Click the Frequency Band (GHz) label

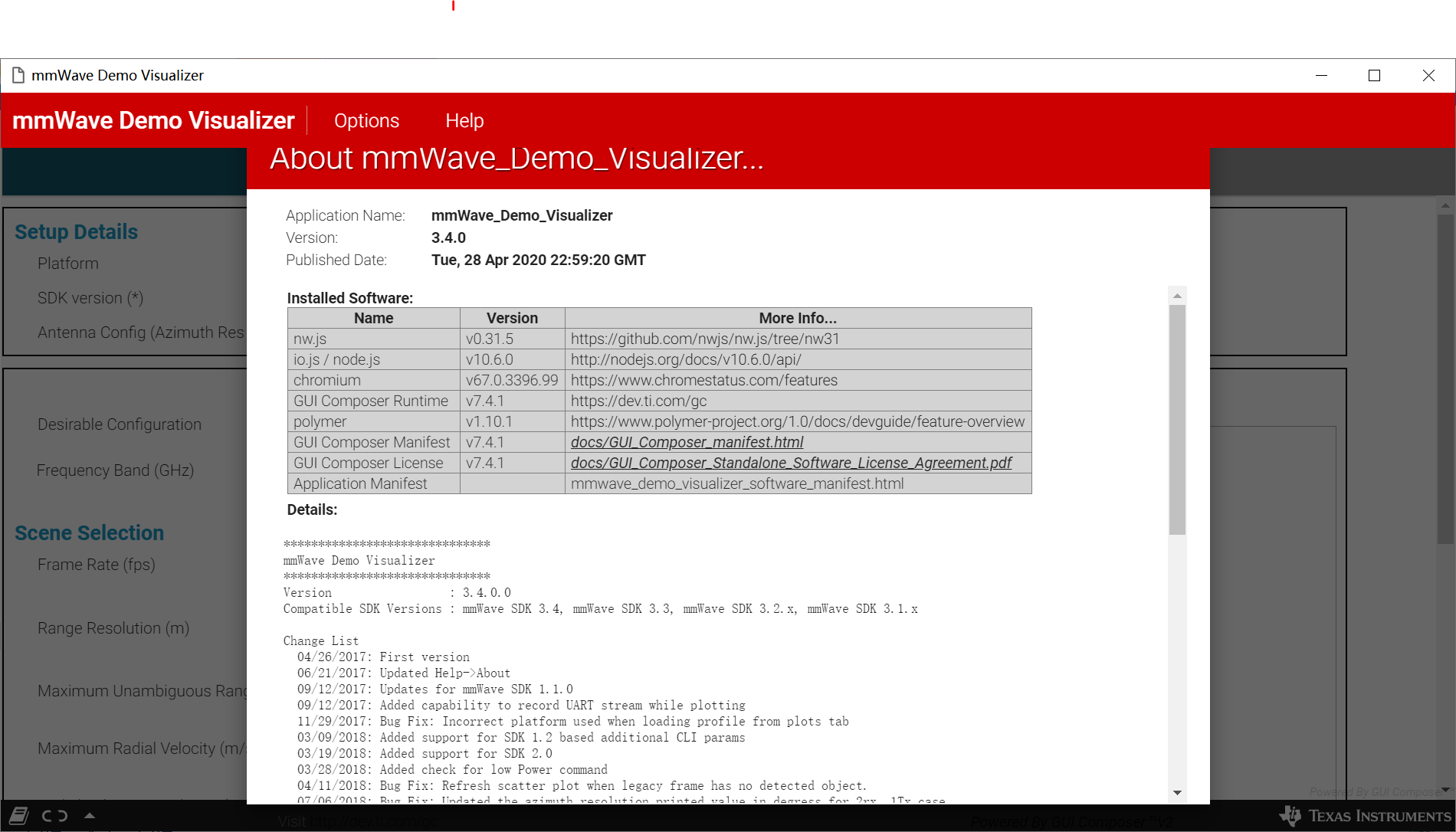tap(115, 470)
